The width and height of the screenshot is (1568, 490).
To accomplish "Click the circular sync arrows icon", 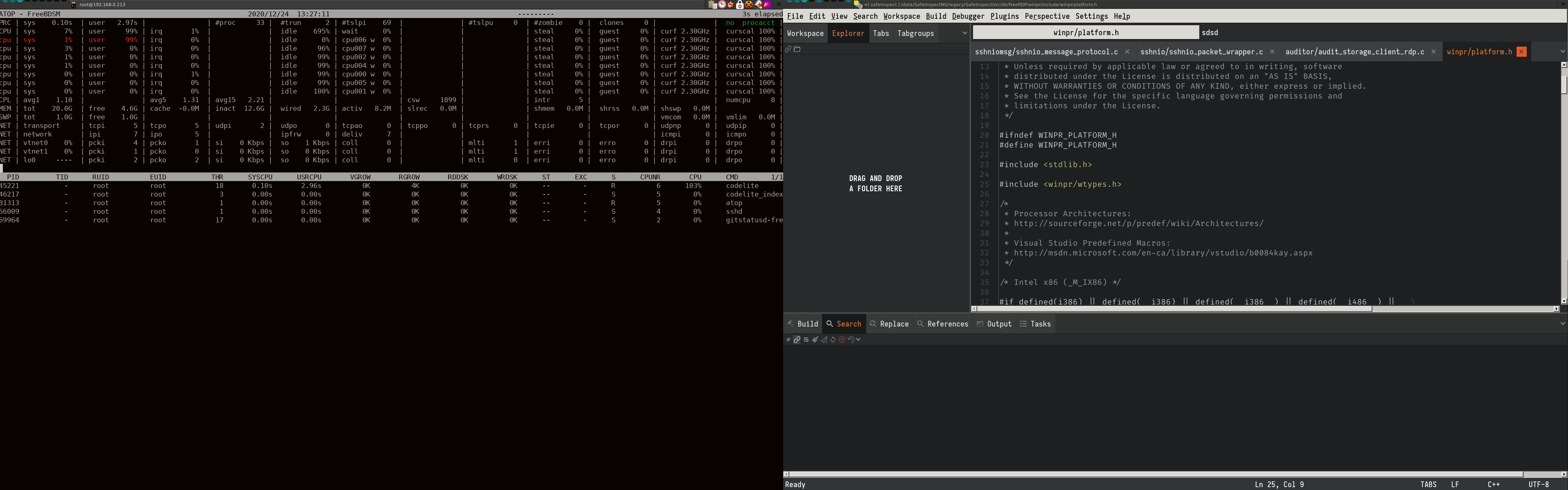I will (x=833, y=340).
